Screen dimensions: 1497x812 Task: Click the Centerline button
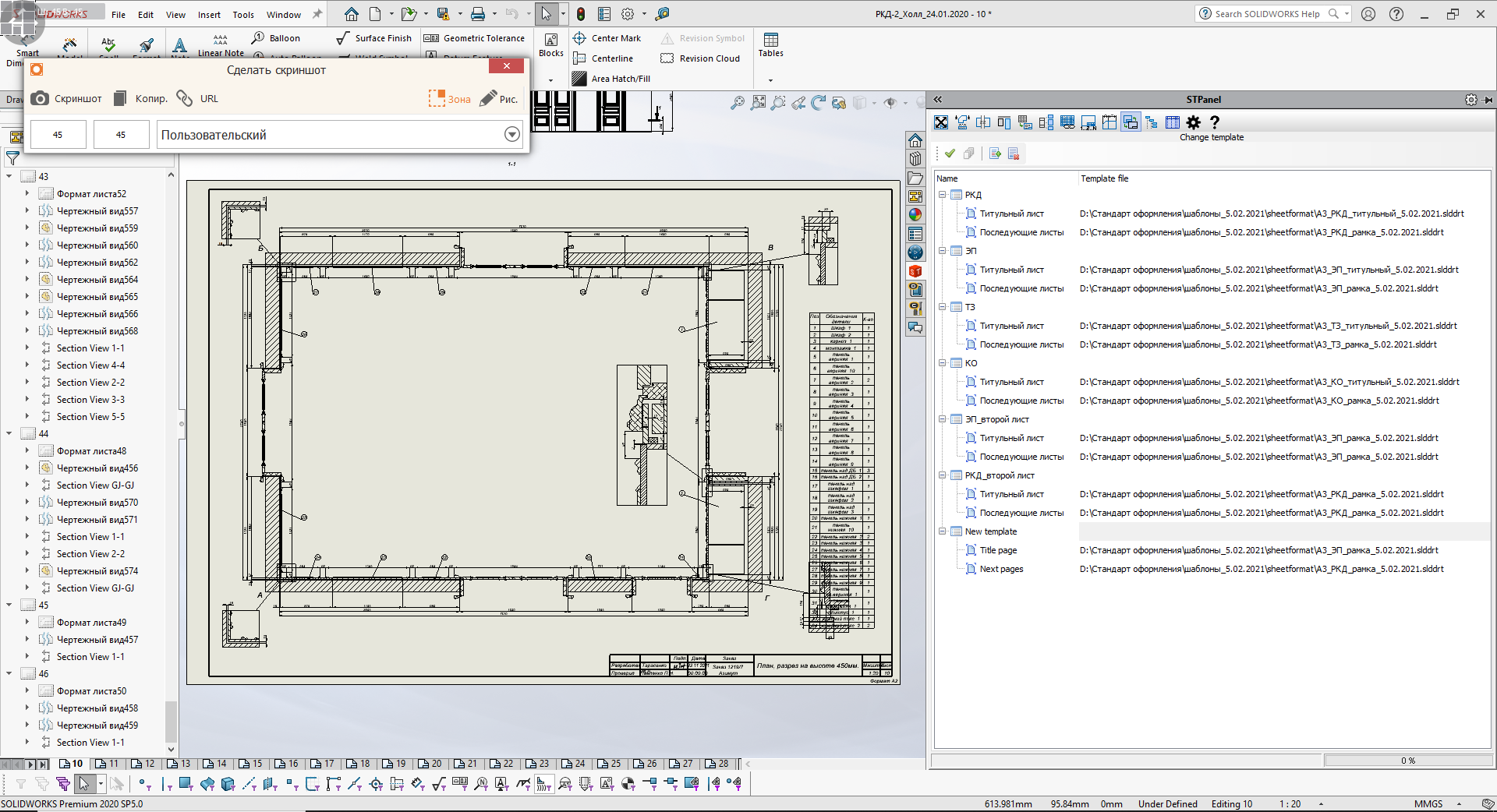coord(603,58)
